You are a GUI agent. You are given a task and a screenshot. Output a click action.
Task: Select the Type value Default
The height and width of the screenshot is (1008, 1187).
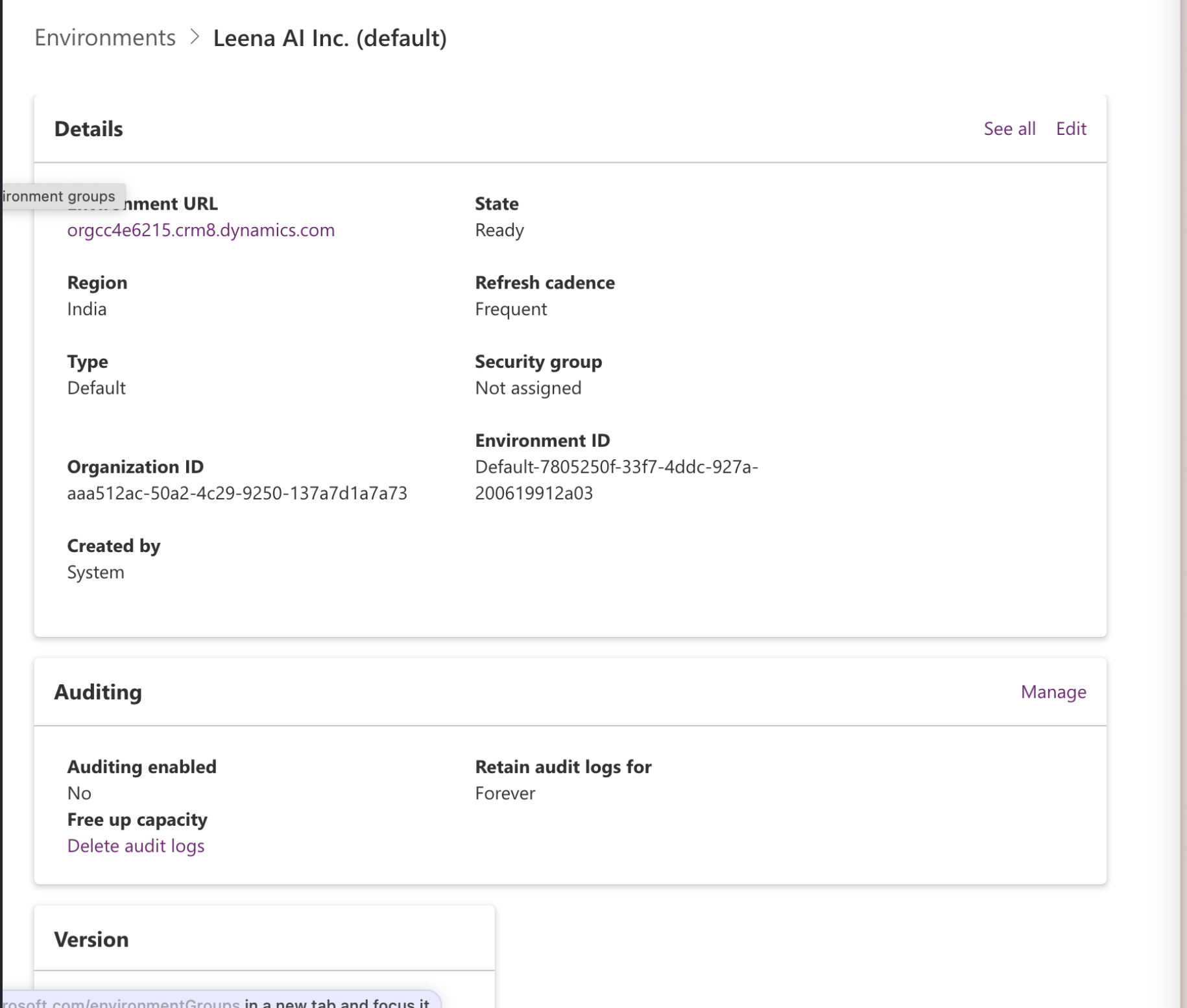pos(97,388)
